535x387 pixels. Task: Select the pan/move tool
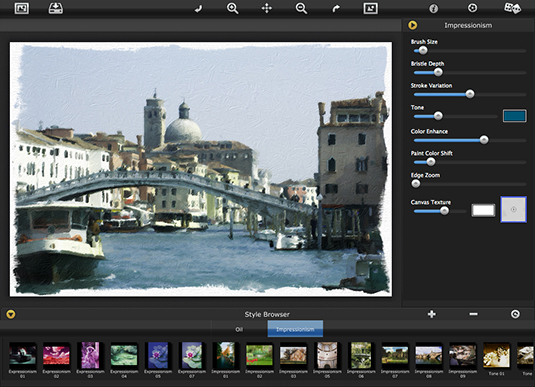(x=266, y=8)
